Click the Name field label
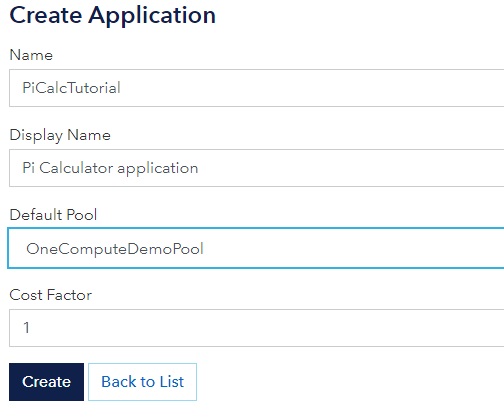The height and width of the screenshot is (417, 504). (x=31, y=55)
